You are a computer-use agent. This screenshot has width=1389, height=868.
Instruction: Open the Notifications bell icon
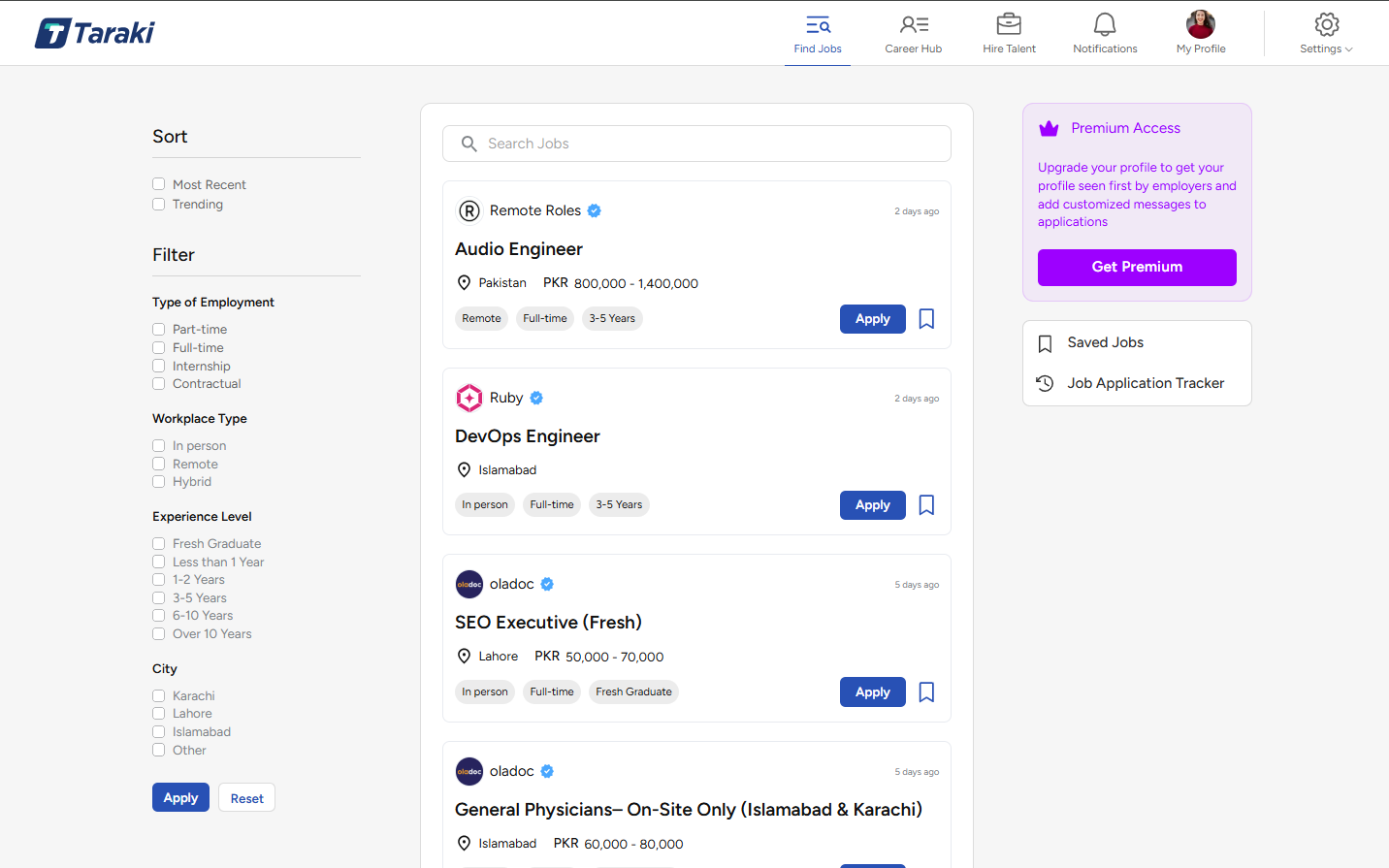(x=1105, y=25)
